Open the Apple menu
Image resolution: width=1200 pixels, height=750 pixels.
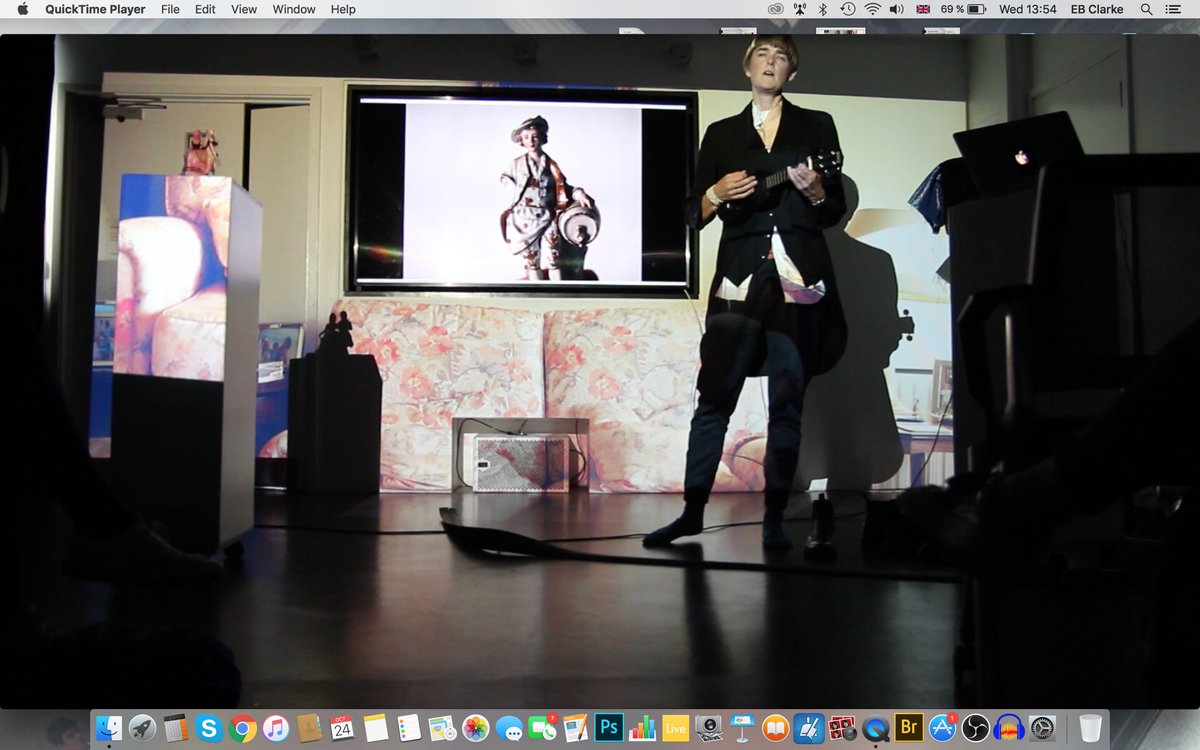click(x=22, y=9)
